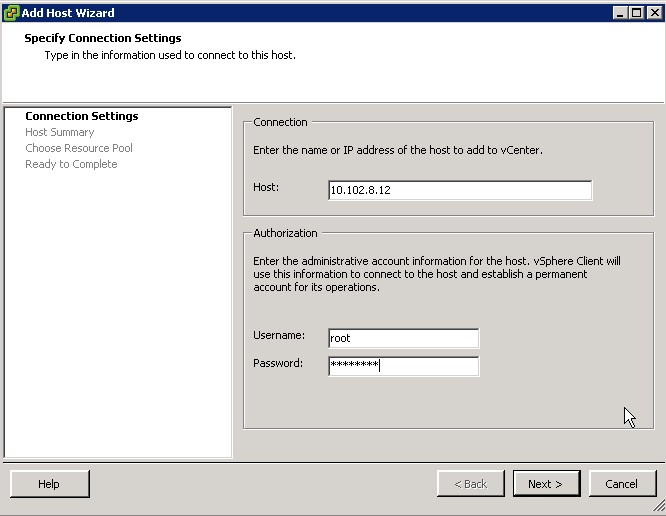Viewport: 666px width, 516px height.
Task: Focus the Username field containing root
Action: coord(403,338)
